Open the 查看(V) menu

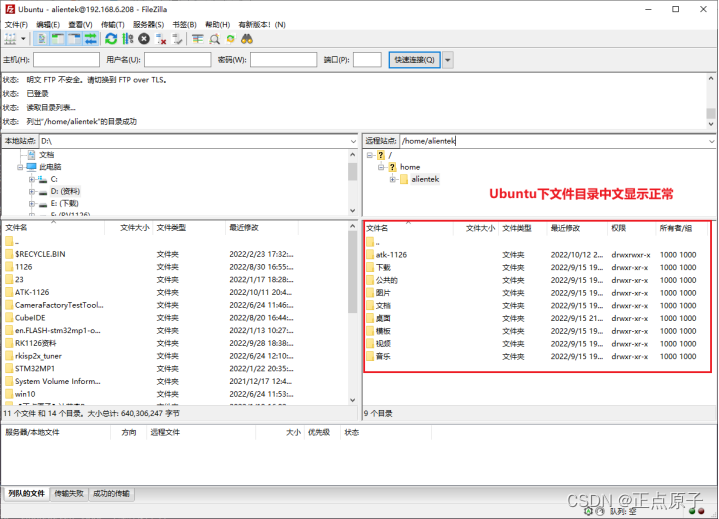(80, 24)
